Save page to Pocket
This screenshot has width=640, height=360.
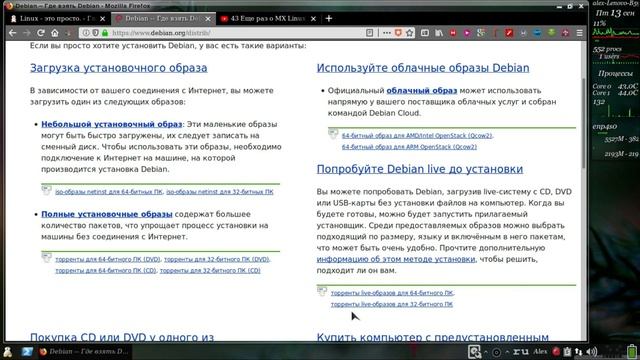398,33
